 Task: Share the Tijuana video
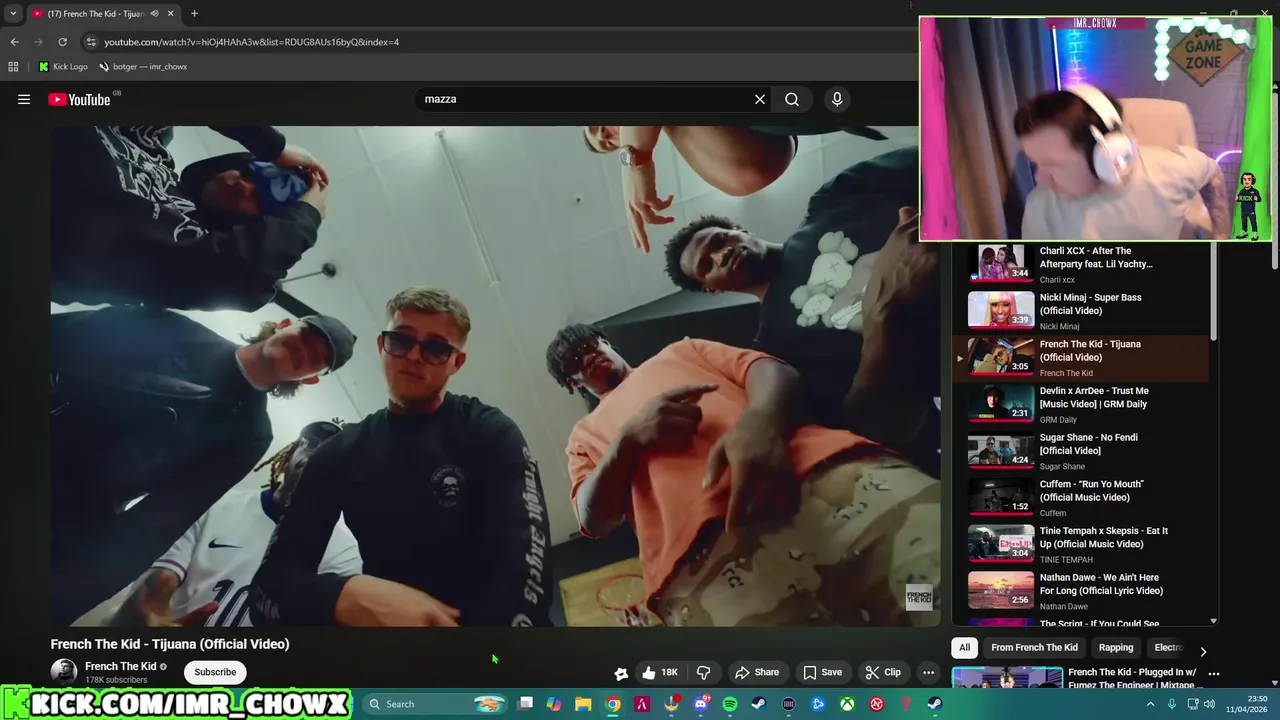tap(757, 672)
